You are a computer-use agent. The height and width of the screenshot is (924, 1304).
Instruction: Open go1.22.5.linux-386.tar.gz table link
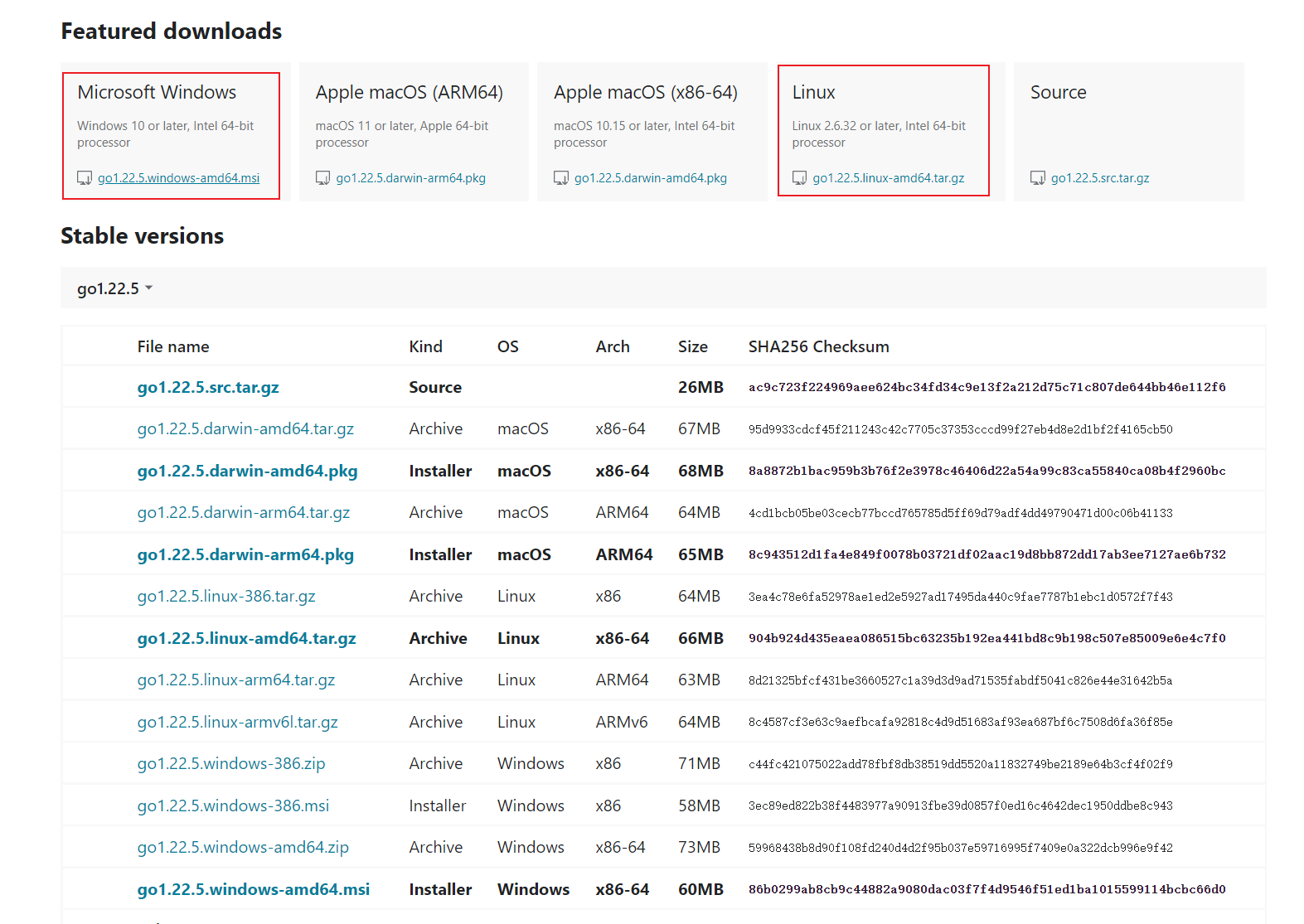point(226,596)
